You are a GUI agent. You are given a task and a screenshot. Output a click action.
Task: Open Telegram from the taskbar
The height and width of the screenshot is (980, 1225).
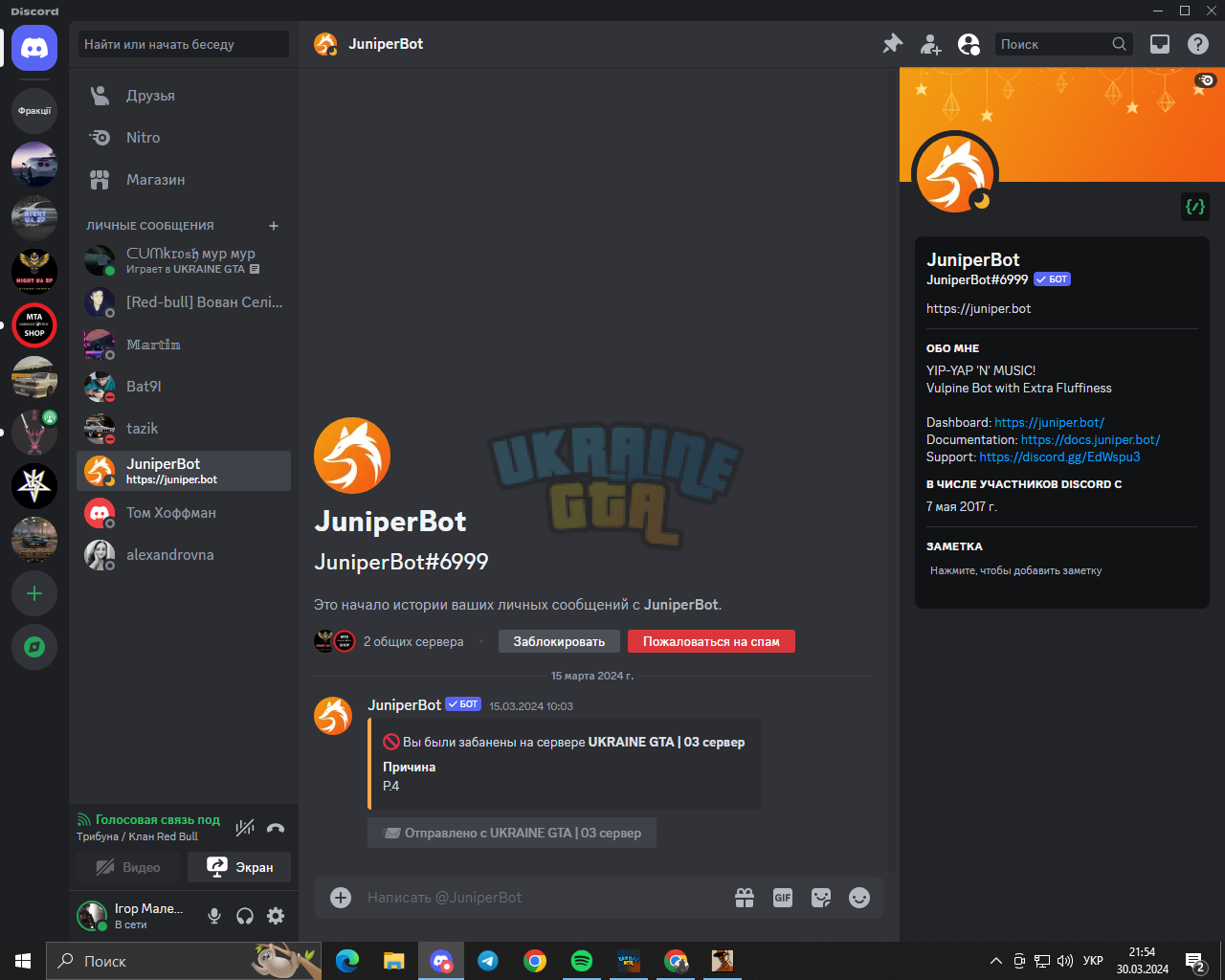(488, 961)
